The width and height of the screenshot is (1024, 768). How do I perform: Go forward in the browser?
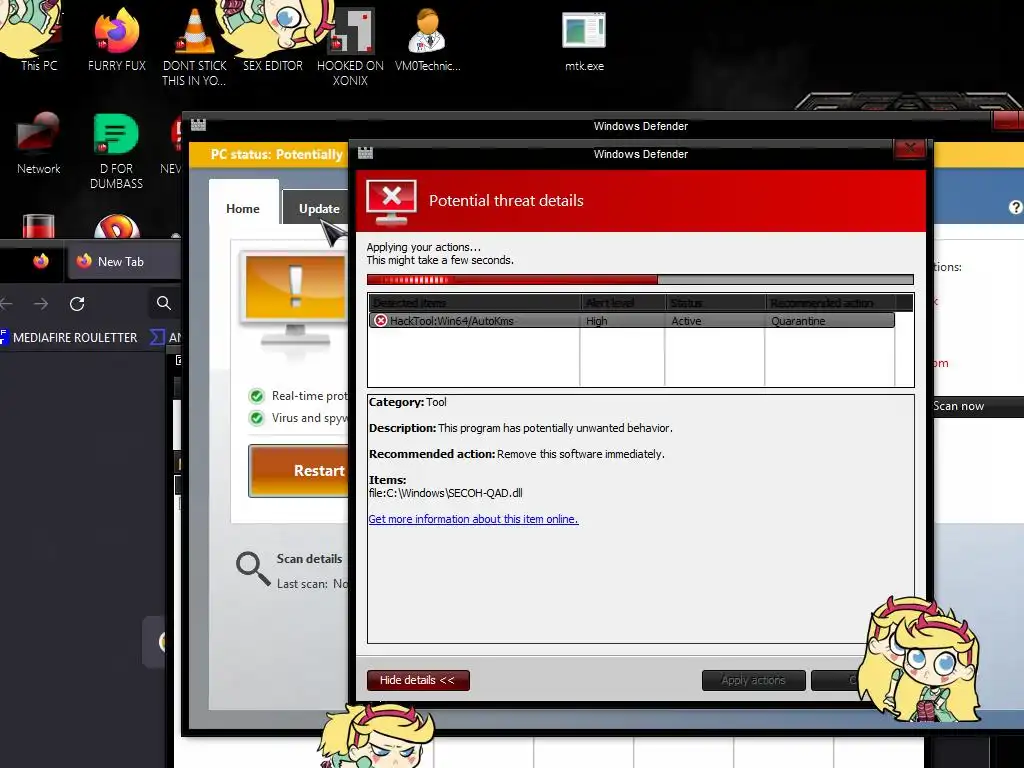click(x=40, y=304)
